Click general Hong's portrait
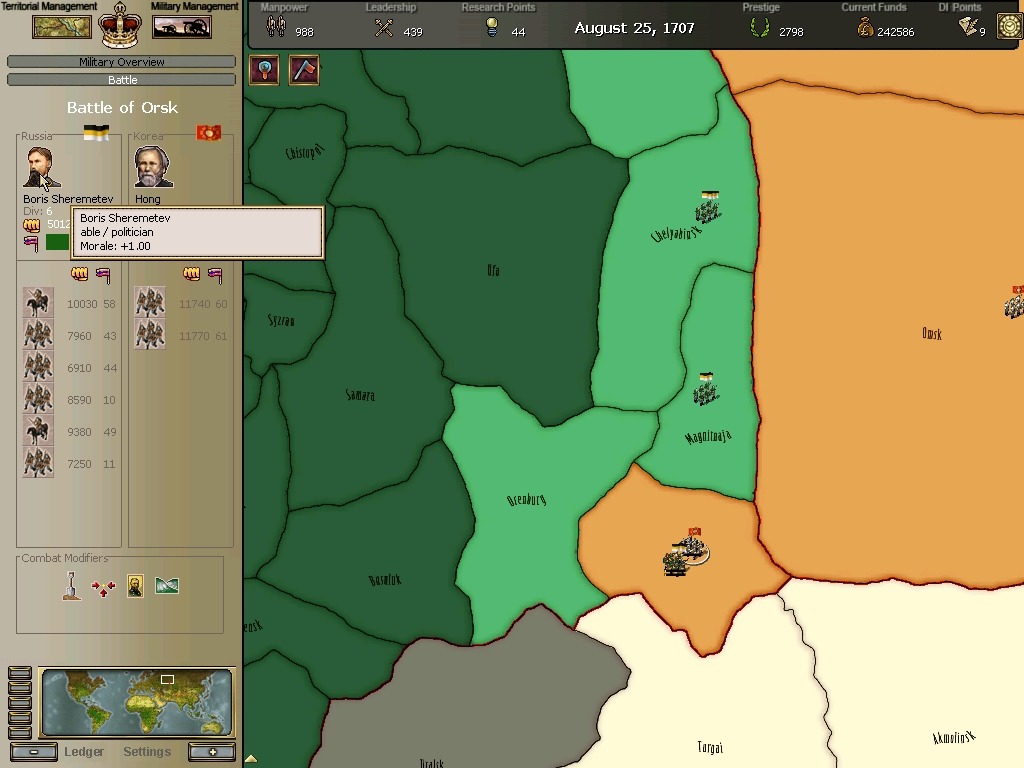Screen dimensions: 1024x768 click(x=153, y=167)
